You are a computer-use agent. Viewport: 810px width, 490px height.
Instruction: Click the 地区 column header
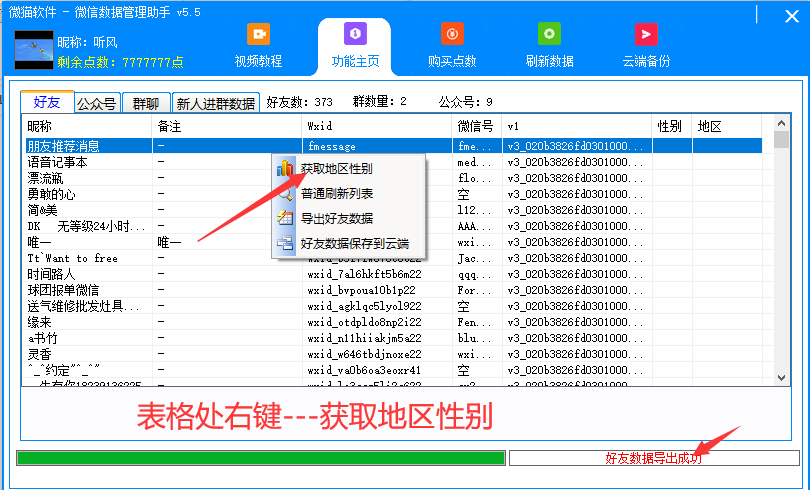(727, 126)
